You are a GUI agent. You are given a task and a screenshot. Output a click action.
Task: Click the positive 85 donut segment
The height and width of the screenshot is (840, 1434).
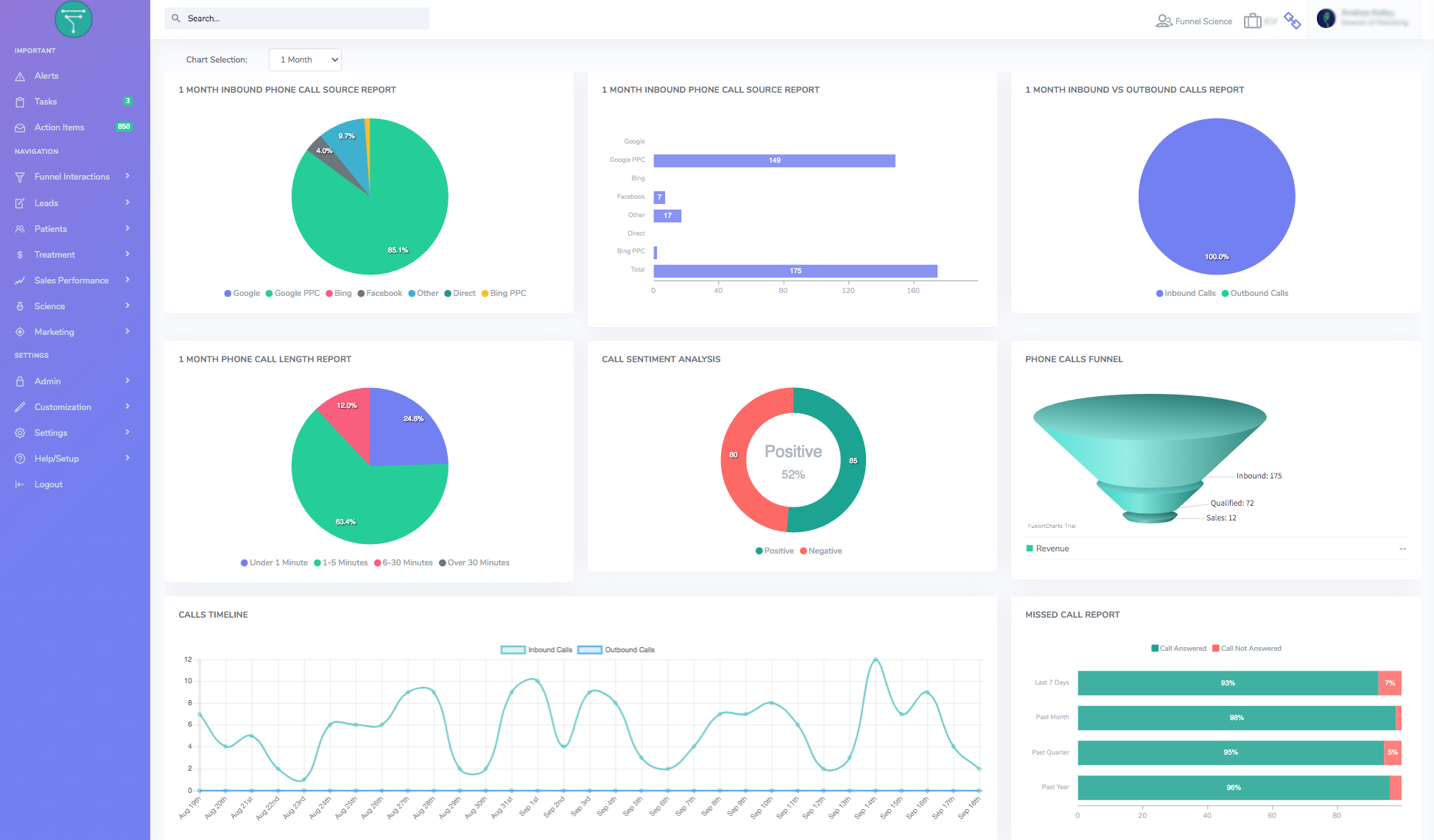click(852, 461)
